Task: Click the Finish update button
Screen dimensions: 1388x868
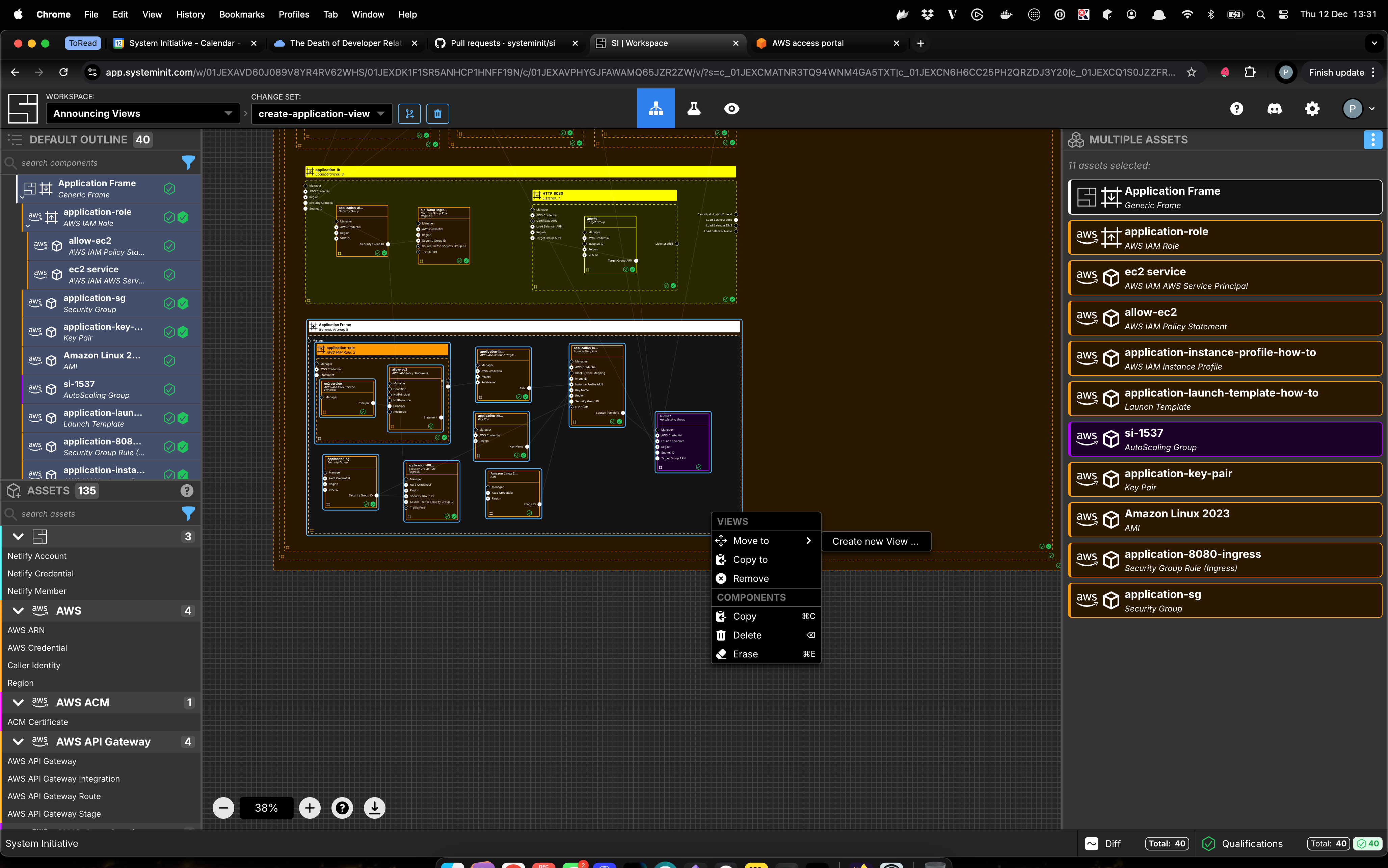Action: [x=1342, y=72]
